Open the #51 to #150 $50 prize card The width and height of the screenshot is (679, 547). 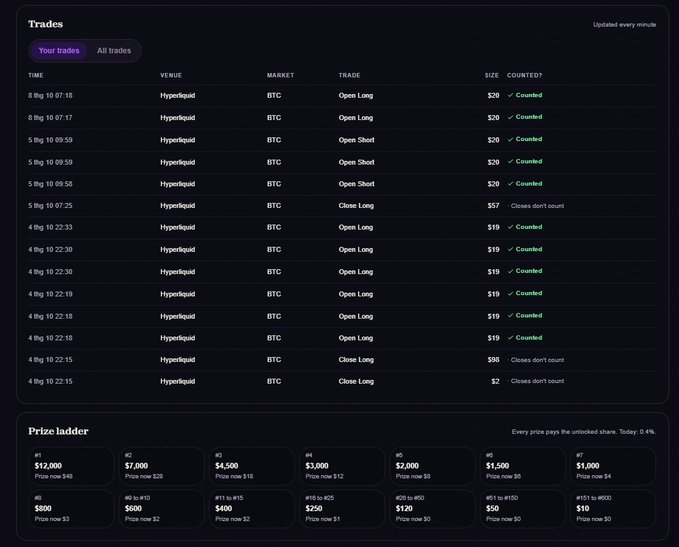[523, 509]
